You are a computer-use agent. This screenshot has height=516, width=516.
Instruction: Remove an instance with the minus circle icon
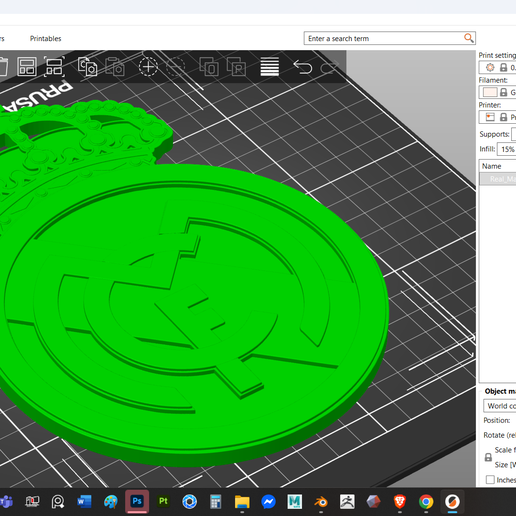coord(175,67)
